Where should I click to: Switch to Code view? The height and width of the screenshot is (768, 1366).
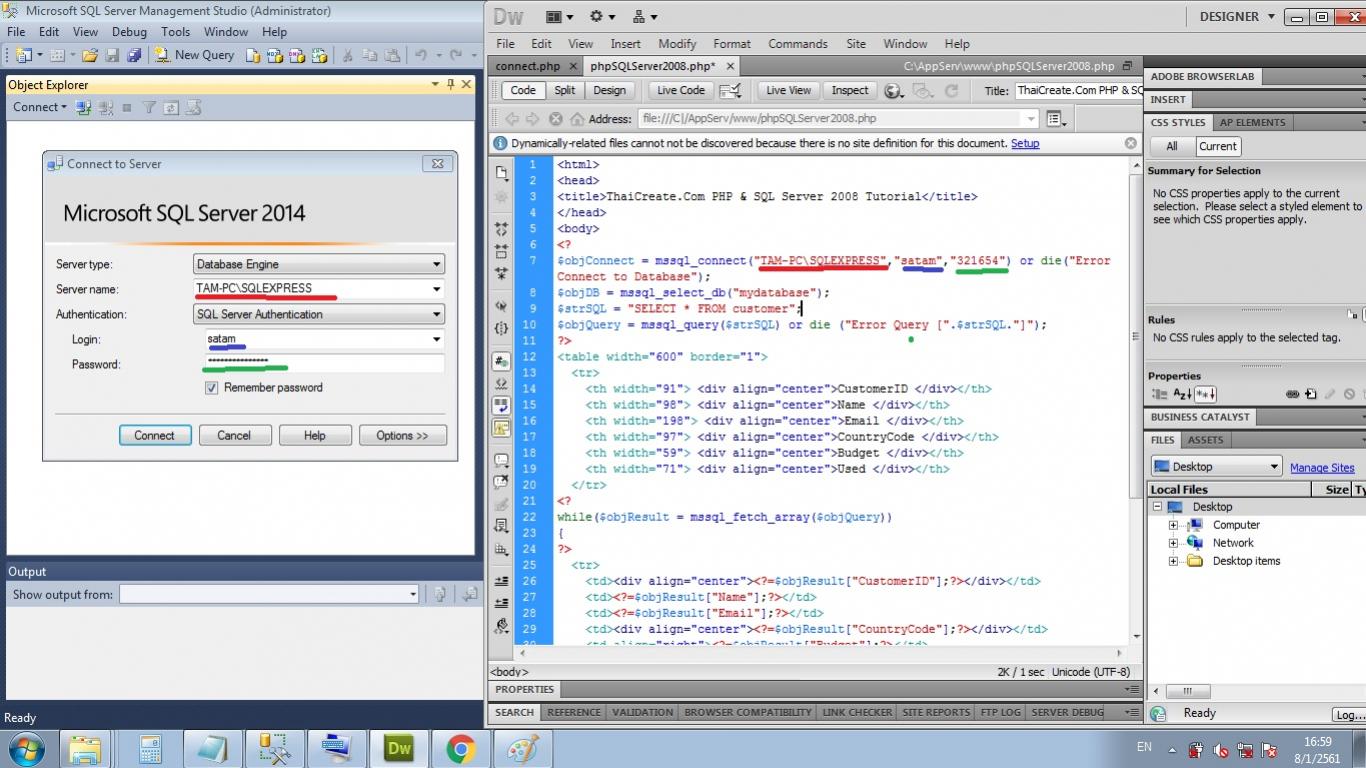coord(523,90)
